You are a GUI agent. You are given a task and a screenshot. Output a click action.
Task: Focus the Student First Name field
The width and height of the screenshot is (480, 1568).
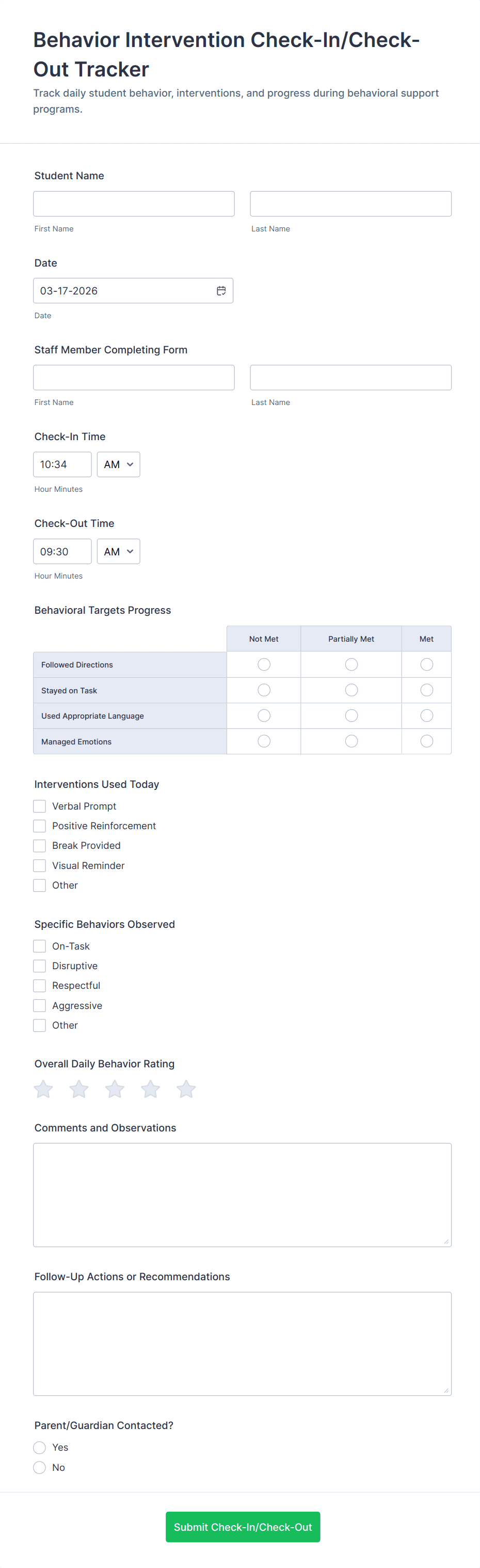coord(134,204)
